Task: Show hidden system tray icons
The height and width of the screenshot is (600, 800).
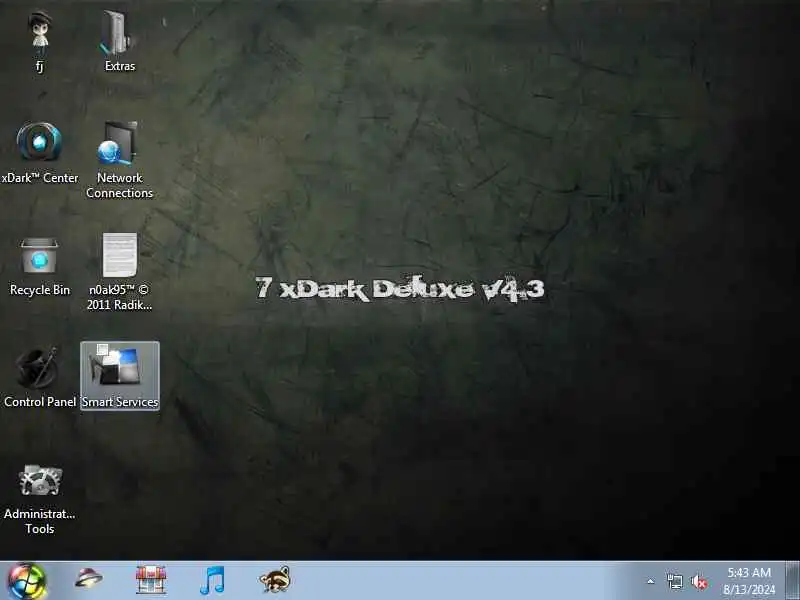Action: (651, 581)
